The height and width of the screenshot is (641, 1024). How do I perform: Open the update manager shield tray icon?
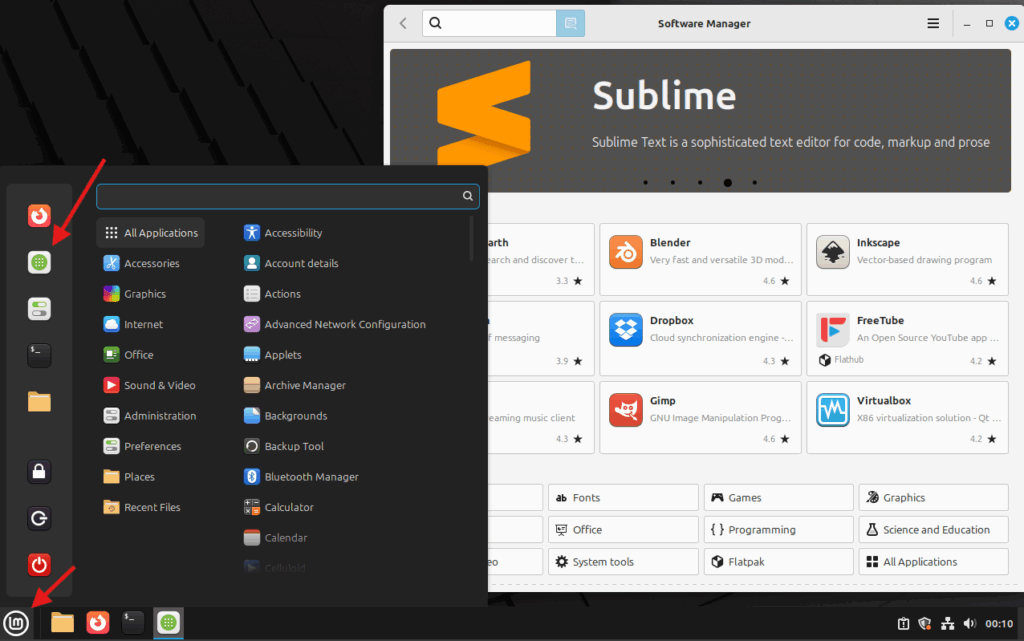[925, 624]
